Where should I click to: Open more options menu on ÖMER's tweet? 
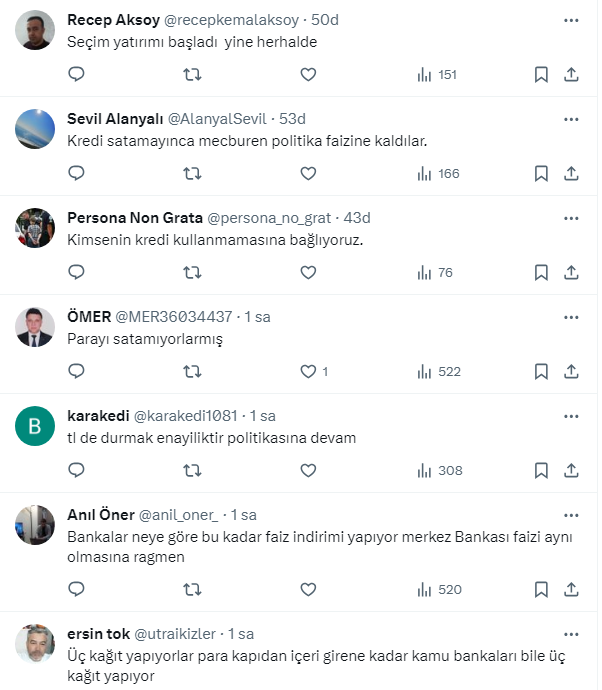point(571,316)
